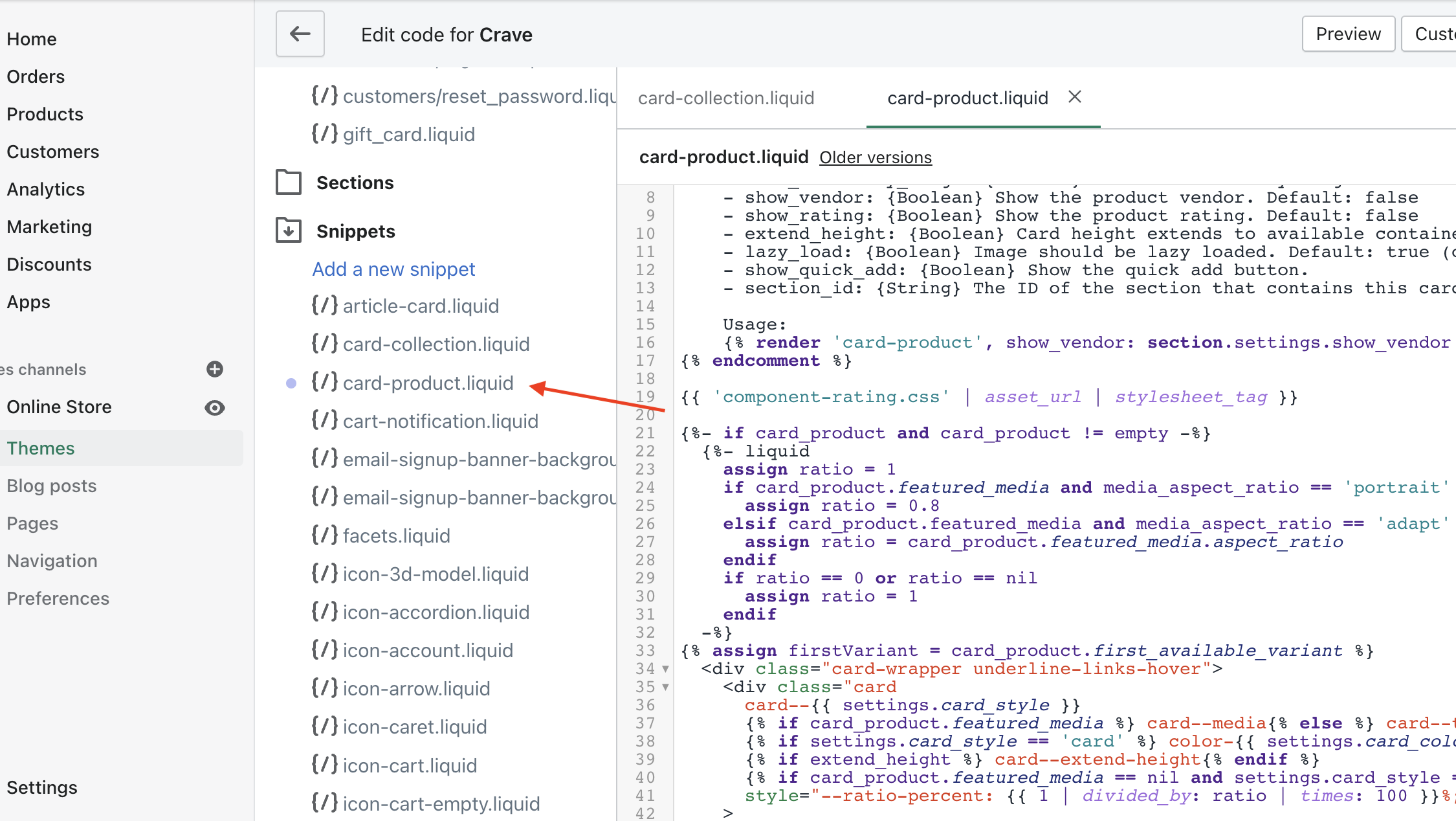Open cart-notification.liquid file
Image resolution: width=1456 pixels, height=821 pixels.
(x=440, y=421)
